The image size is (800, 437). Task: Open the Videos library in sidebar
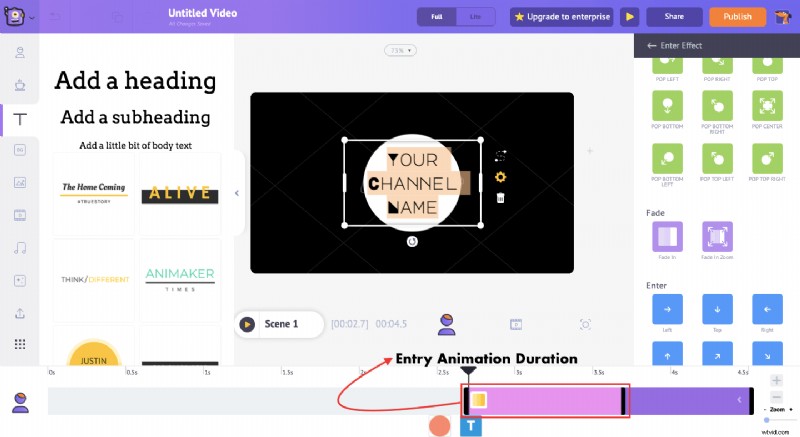coord(20,215)
